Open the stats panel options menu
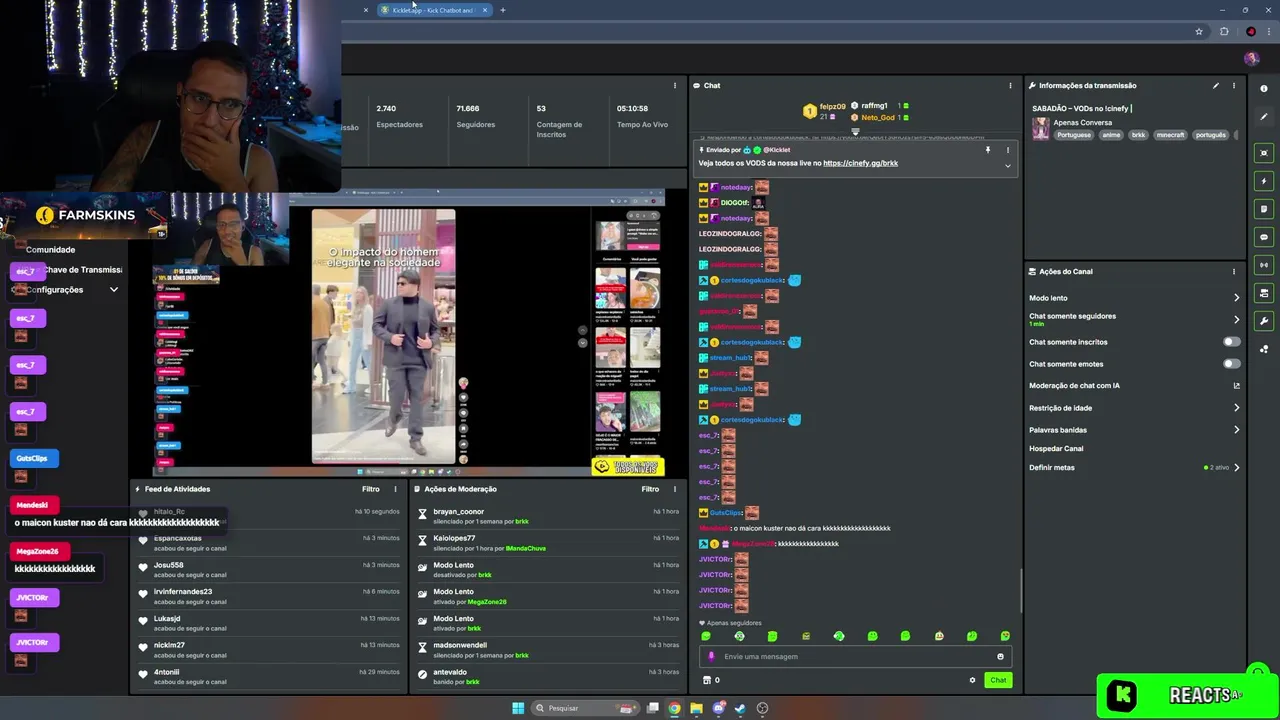The width and height of the screenshot is (1280, 720). click(x=675, y=86)
